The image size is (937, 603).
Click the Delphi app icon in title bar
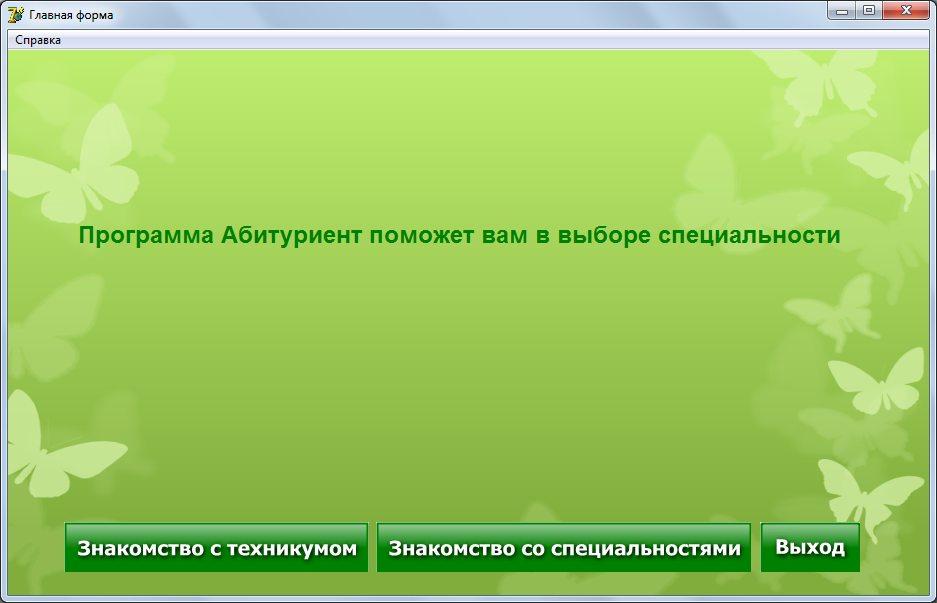click(x=16, y=14)
